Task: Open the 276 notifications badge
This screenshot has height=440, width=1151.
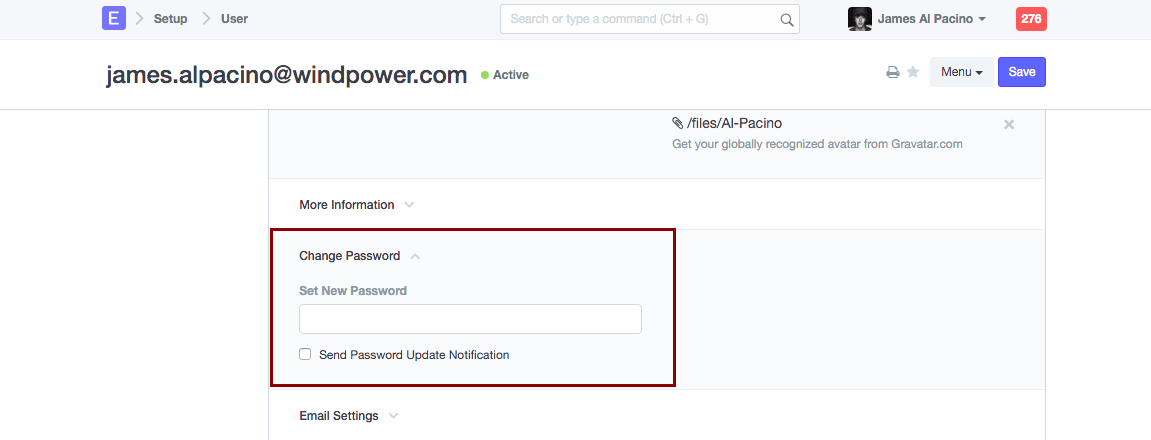Action: pos(1031,19)
